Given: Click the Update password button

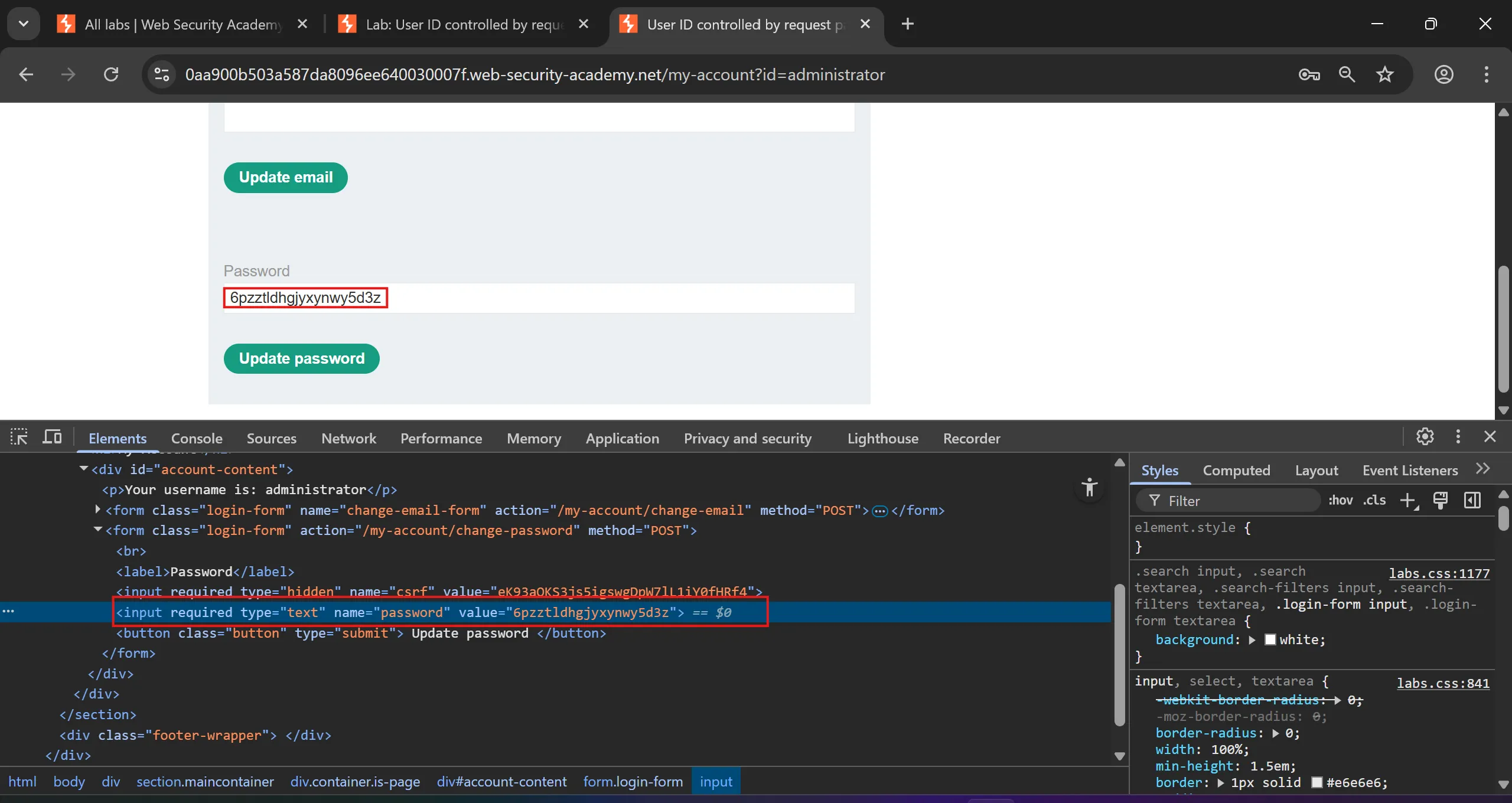Looking at the screenshot, I should pyautogui.click(x=301, y=358).
